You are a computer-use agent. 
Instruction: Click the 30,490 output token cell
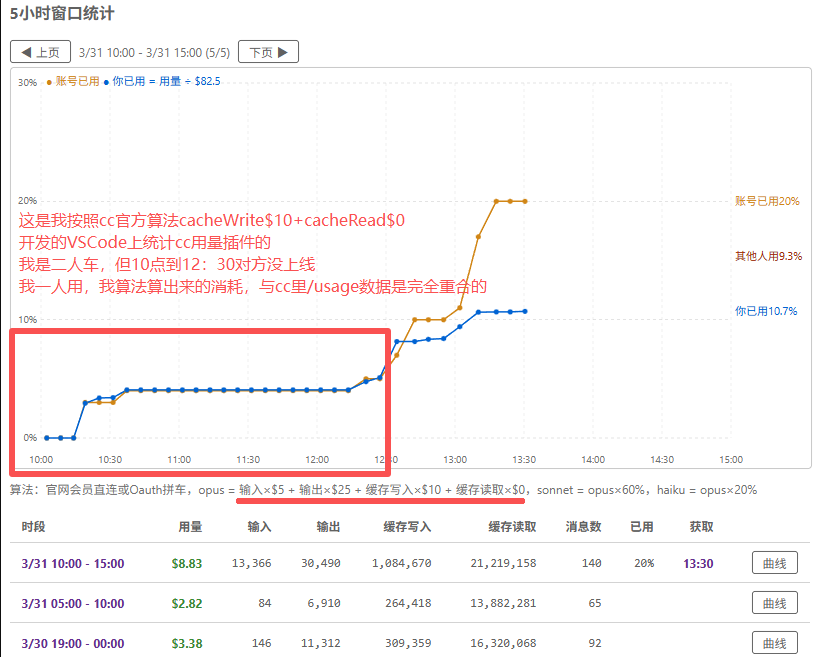coord(320,563)
